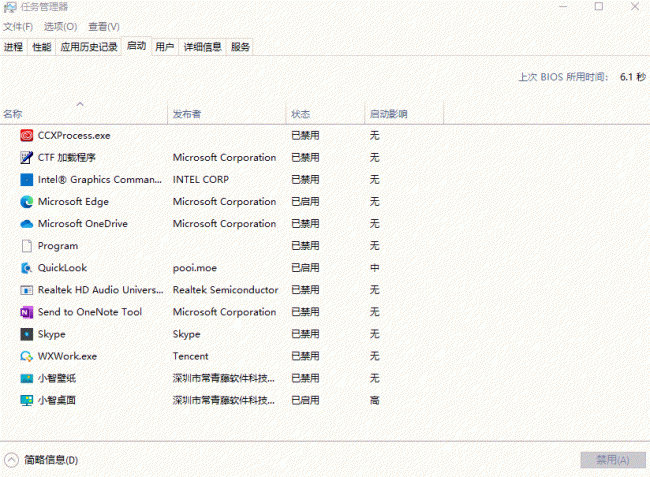
Task: Click the QuickLook icon
Action: point(27,268)
